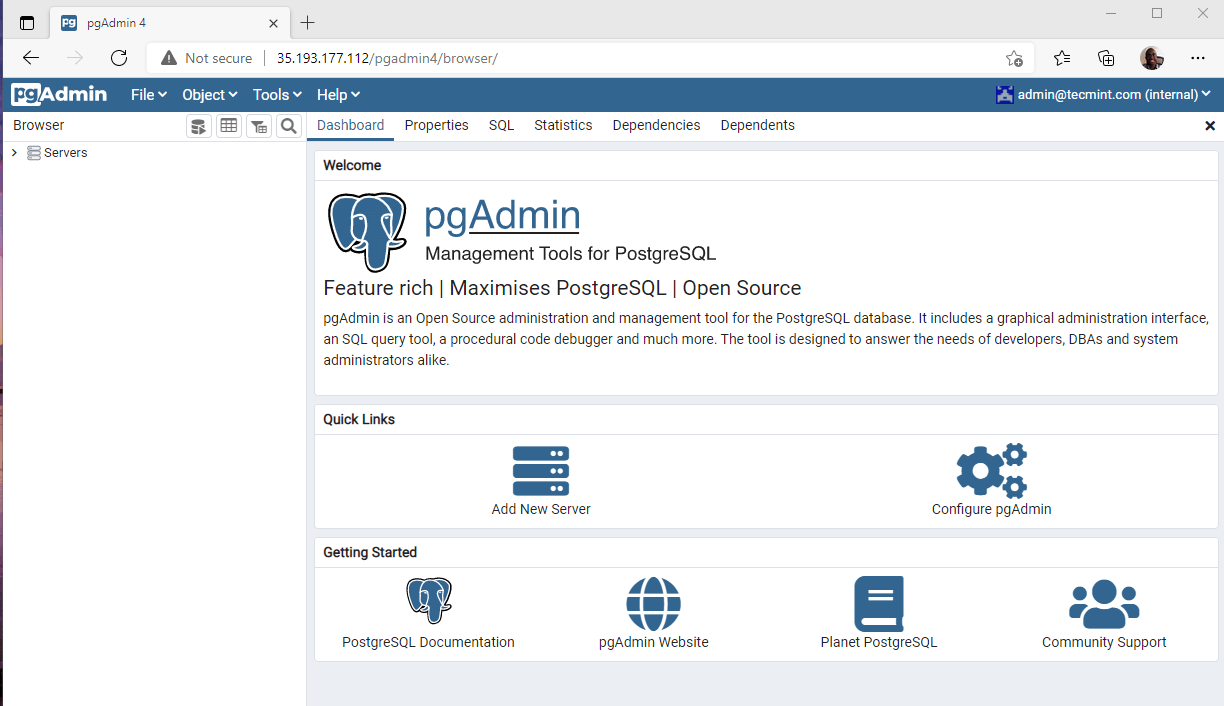
Task: Click Not secure warning icon
Action: (x=169, y=58)
